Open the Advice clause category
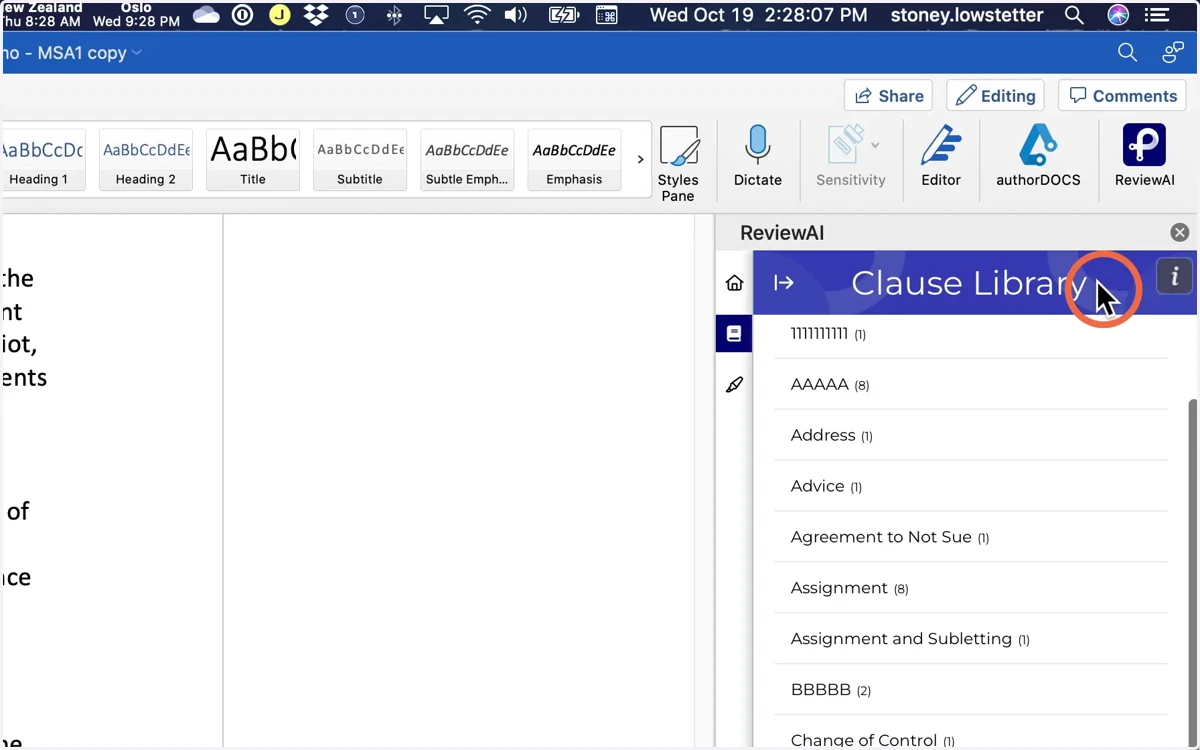 tap(971, 487)
